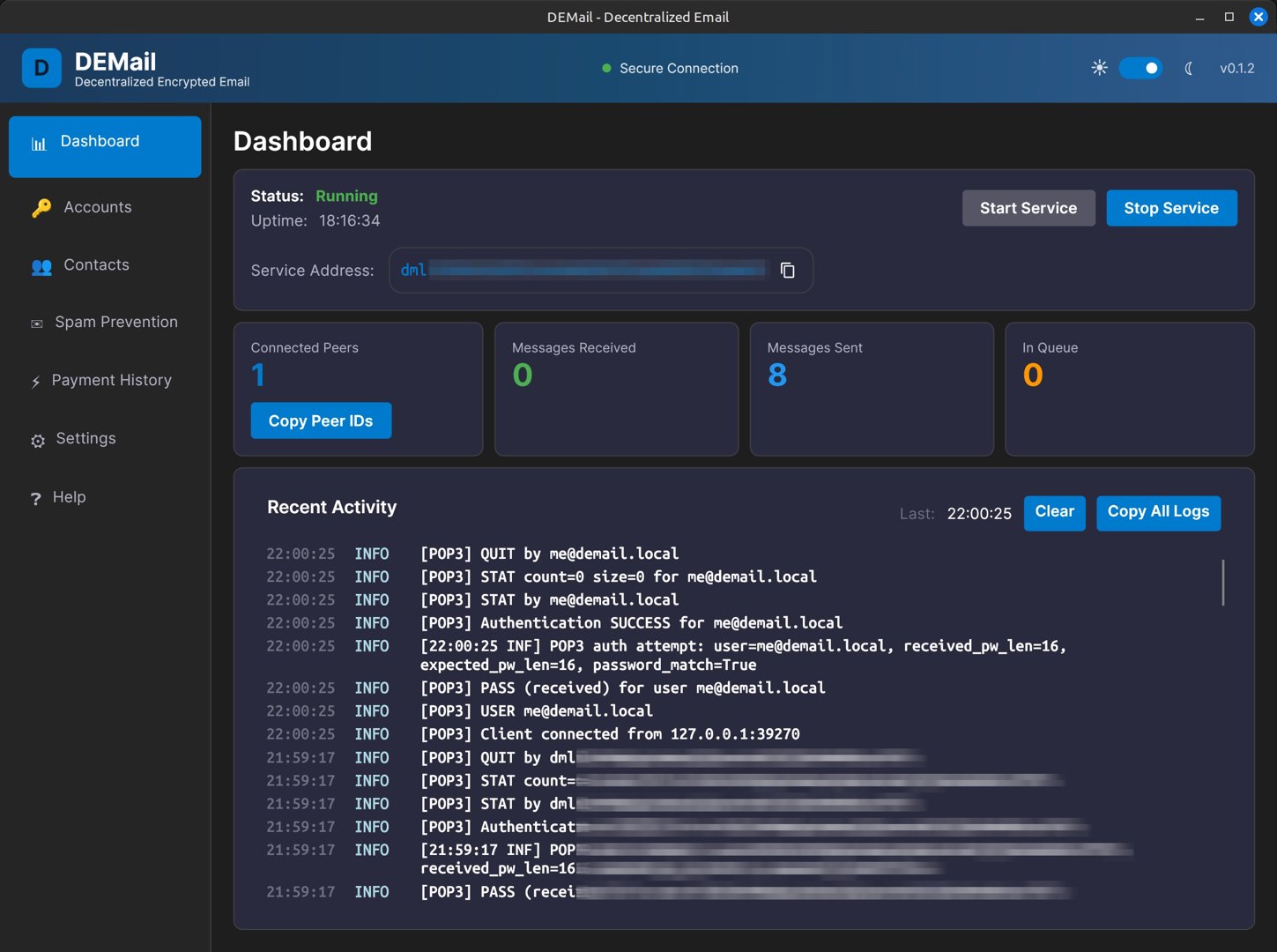
Task: Click the question mark Help icon
Action: click(x=35, y=499)
